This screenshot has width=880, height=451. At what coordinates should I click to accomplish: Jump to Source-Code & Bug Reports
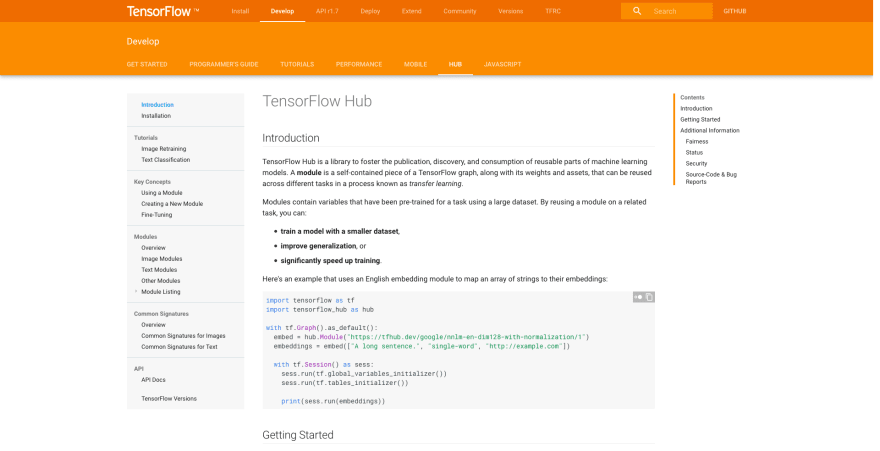pos(711,178)
